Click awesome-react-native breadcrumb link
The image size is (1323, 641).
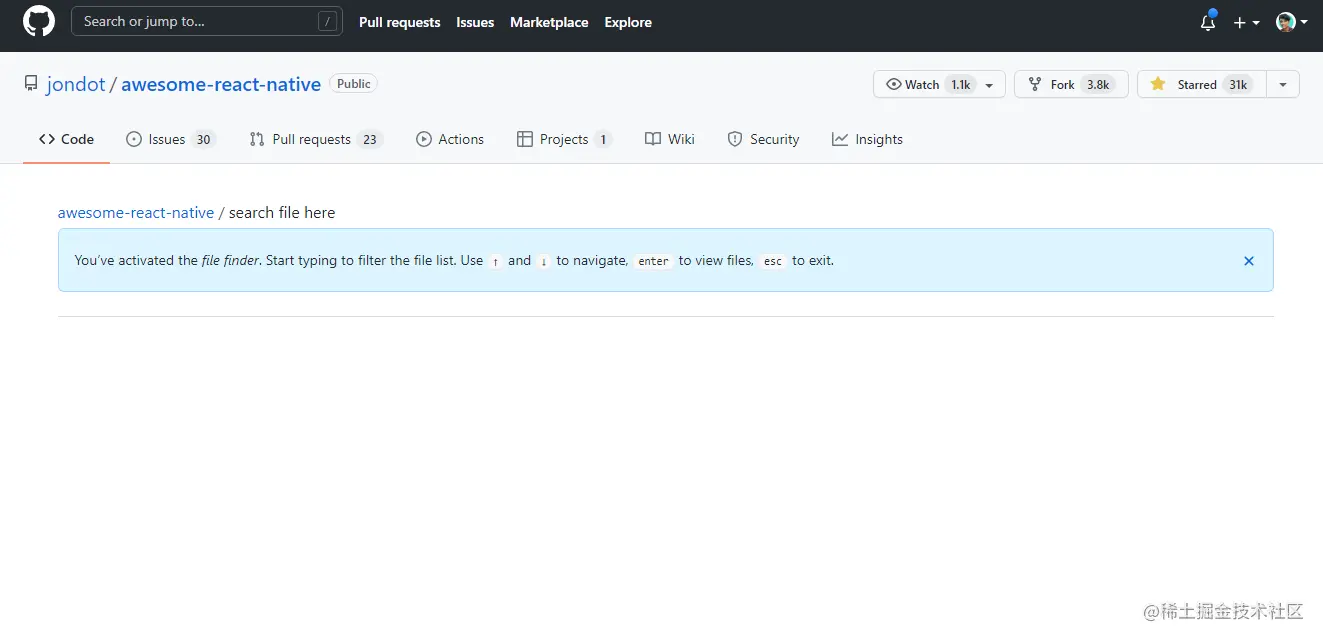click(x=136, y=212)
